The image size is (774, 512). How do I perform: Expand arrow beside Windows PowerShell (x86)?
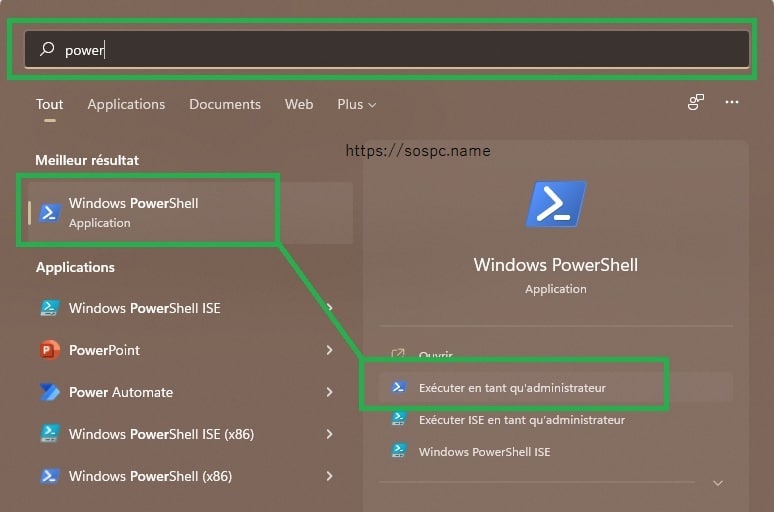click(x=329, y=476)
